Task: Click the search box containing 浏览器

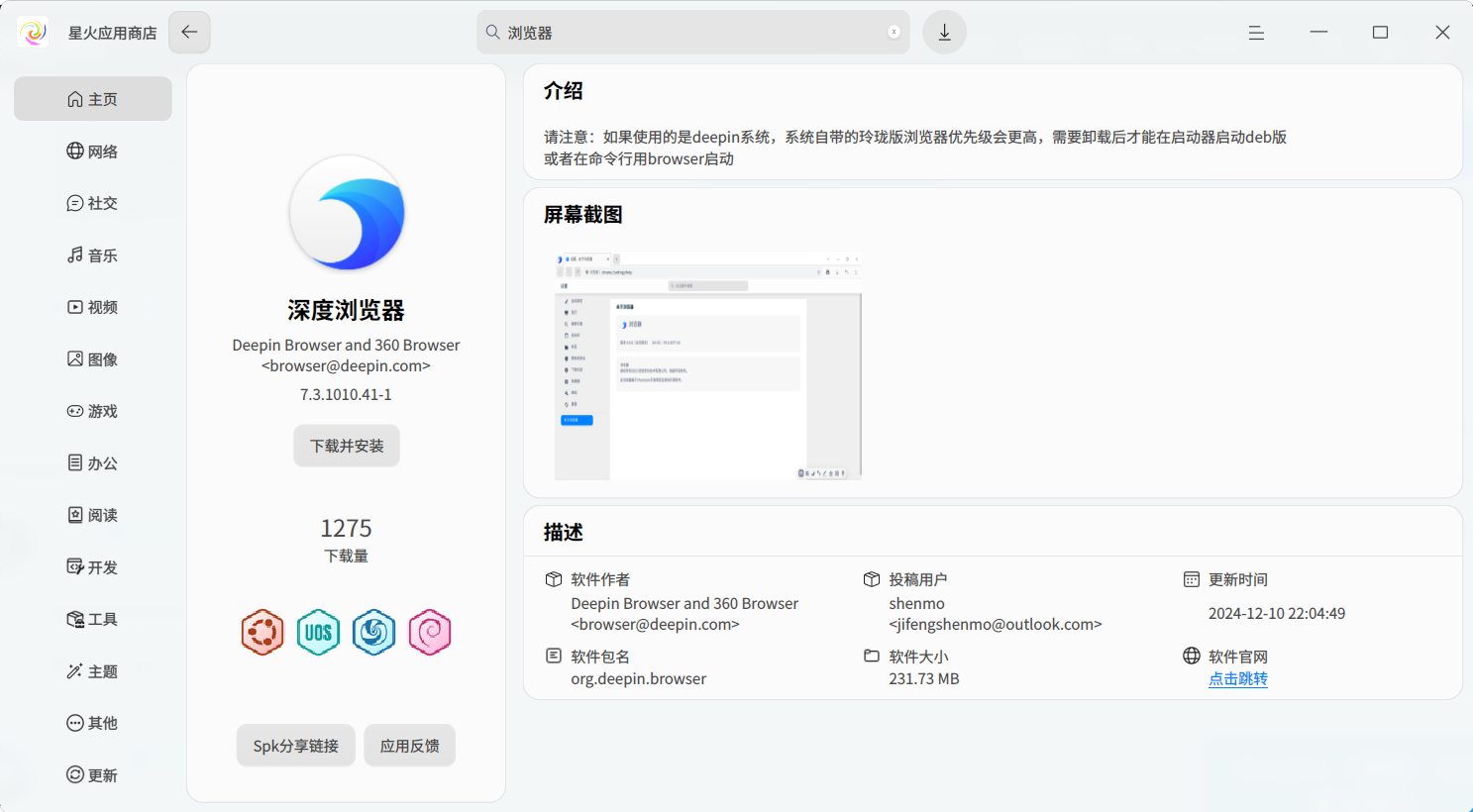Action: [x=692, y=33]
